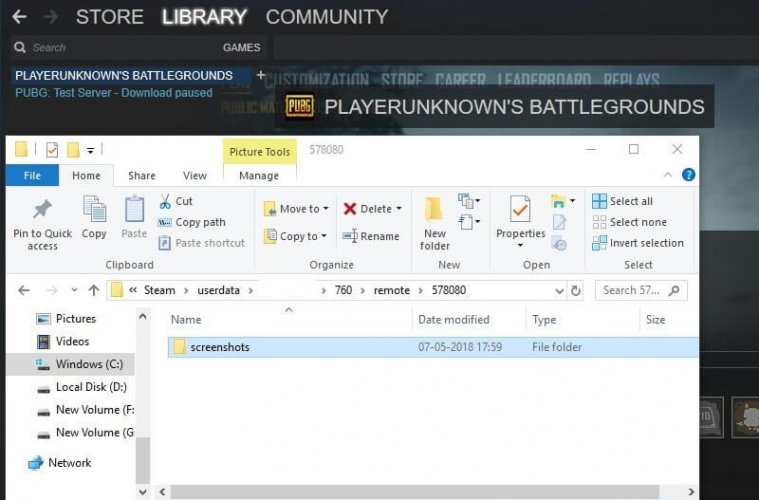Click Steam in the address path

coord(159,290)
